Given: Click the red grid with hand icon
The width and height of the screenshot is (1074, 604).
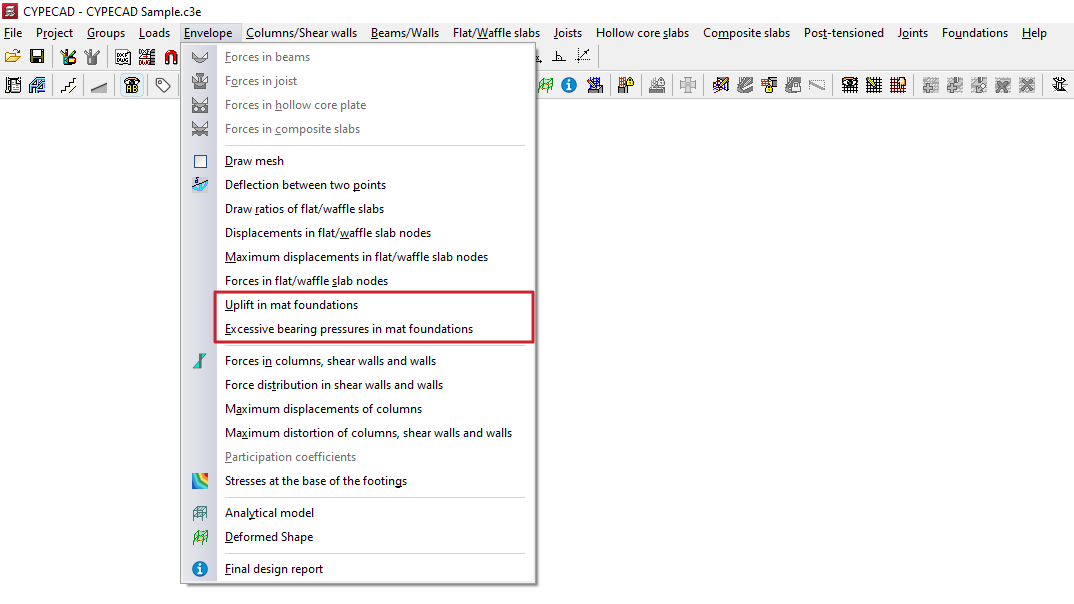Looking at the screenshot, I should coord(897,85).
